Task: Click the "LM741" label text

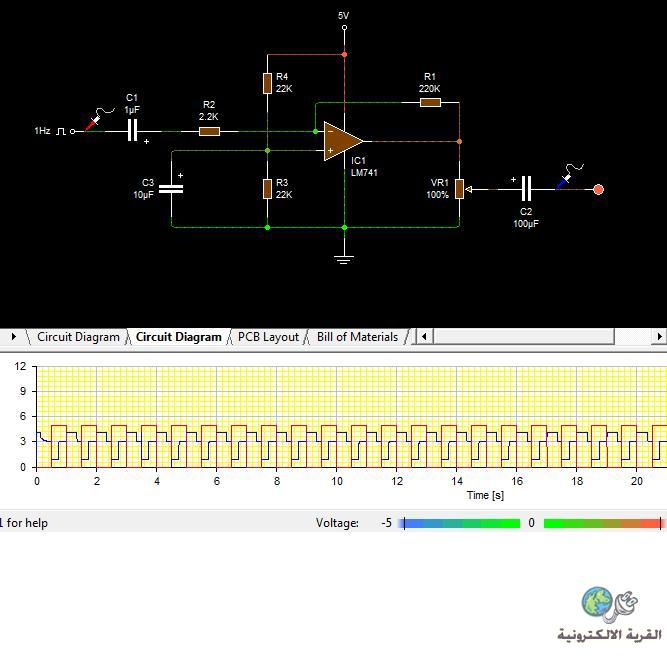Action: (x=364, y=173)
